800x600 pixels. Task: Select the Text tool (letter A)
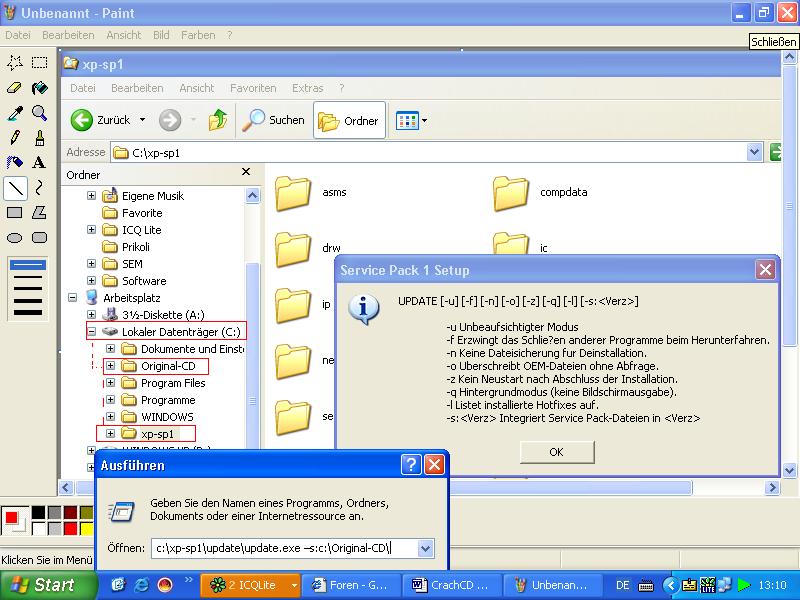(39, 163)
